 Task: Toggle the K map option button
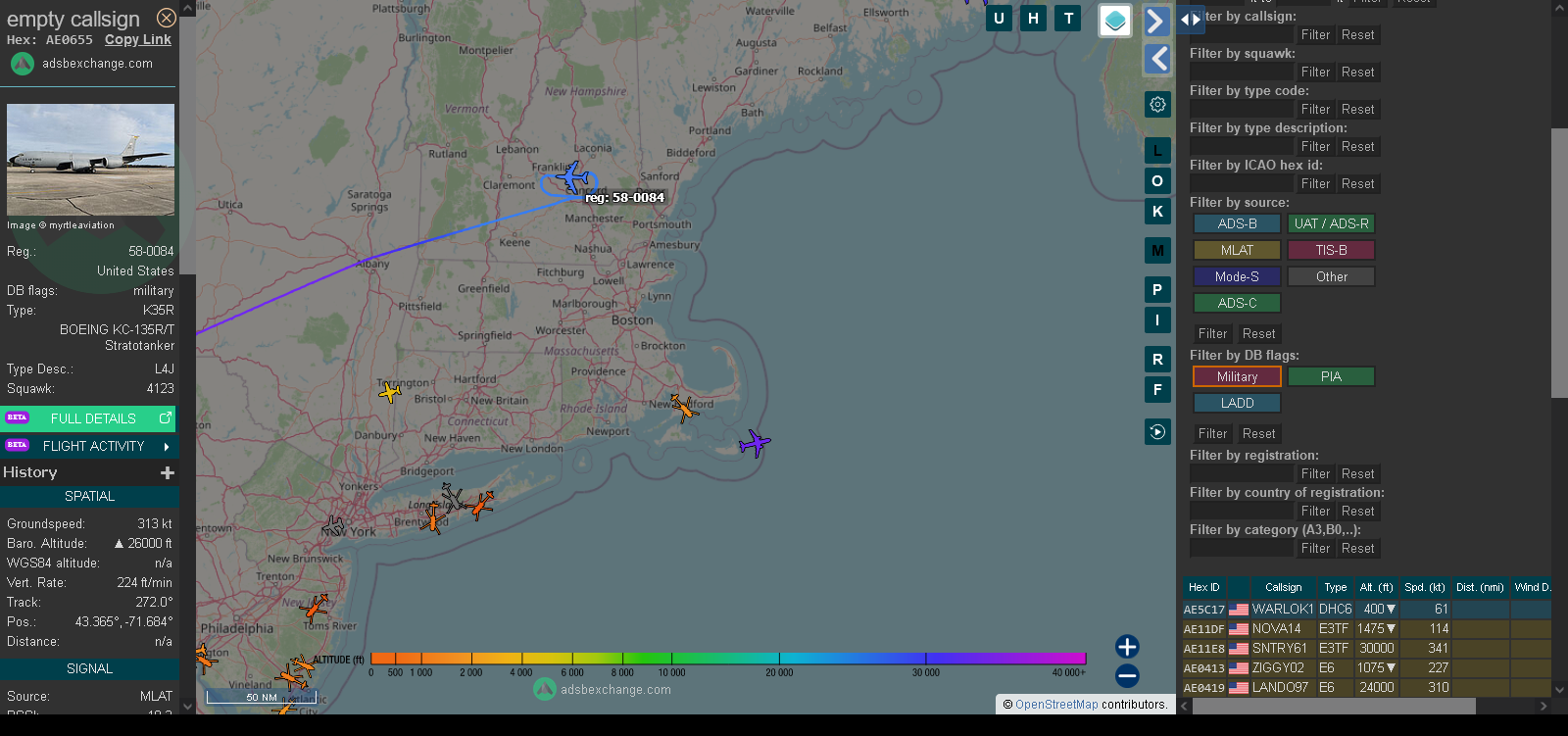coord(1157,212)
